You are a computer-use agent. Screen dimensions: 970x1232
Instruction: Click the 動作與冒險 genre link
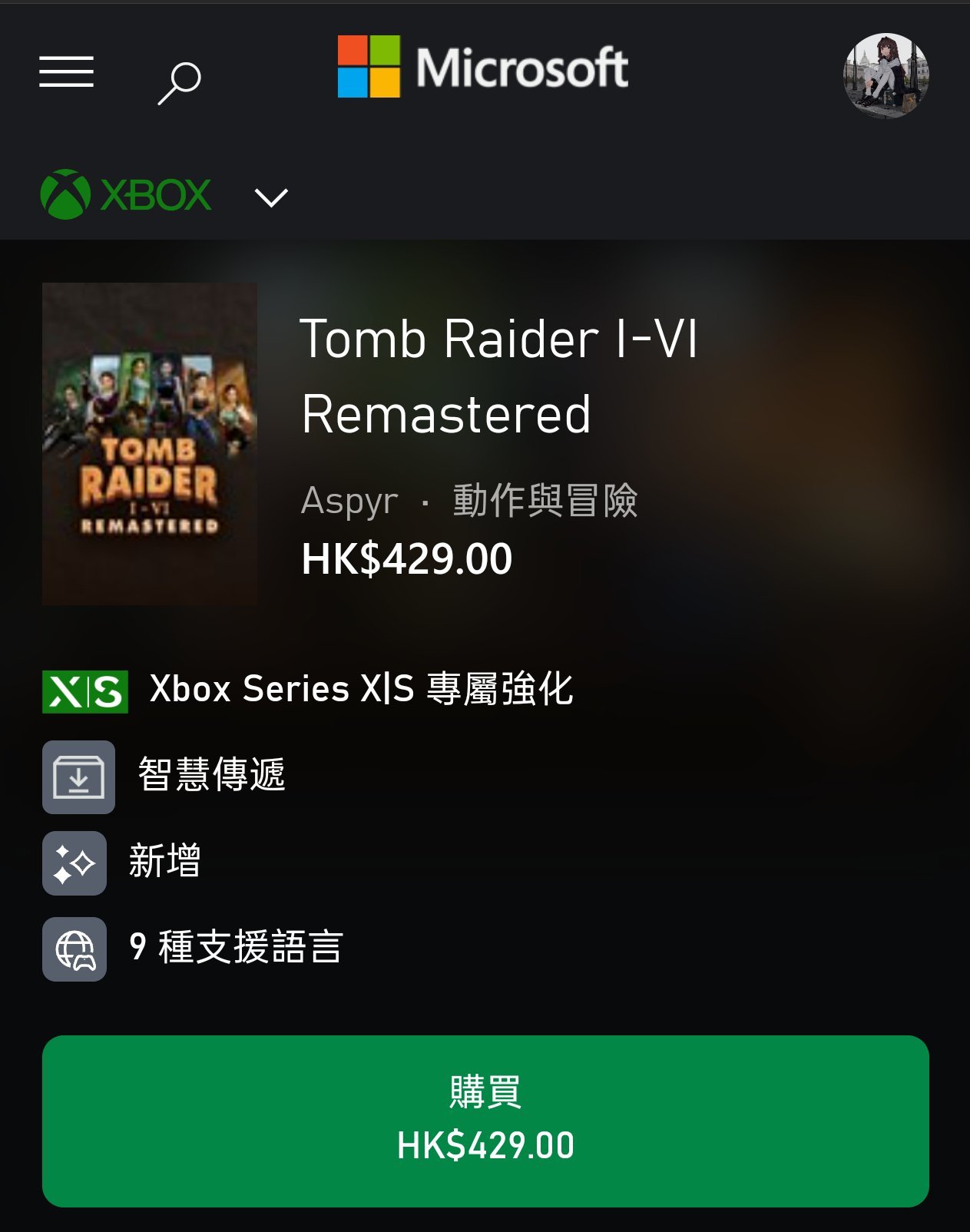(x=545, y=501)
